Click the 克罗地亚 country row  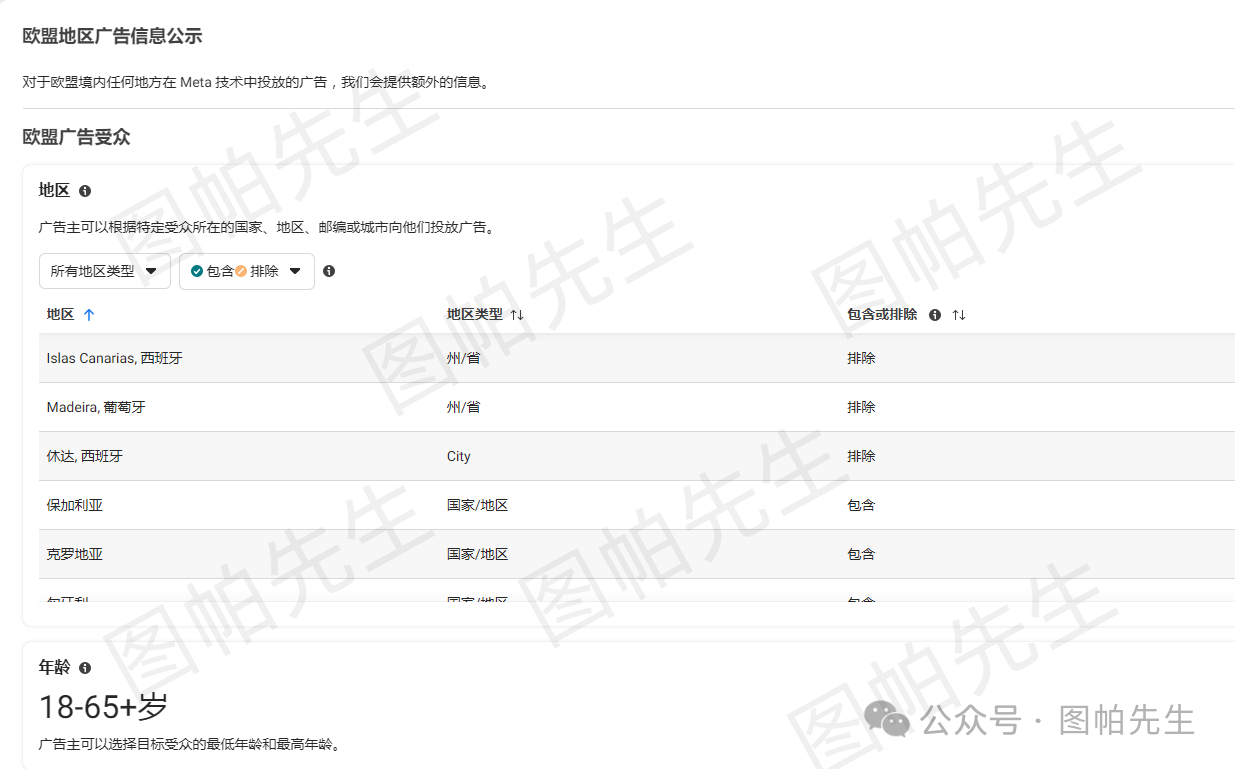(x=75, y=554)
